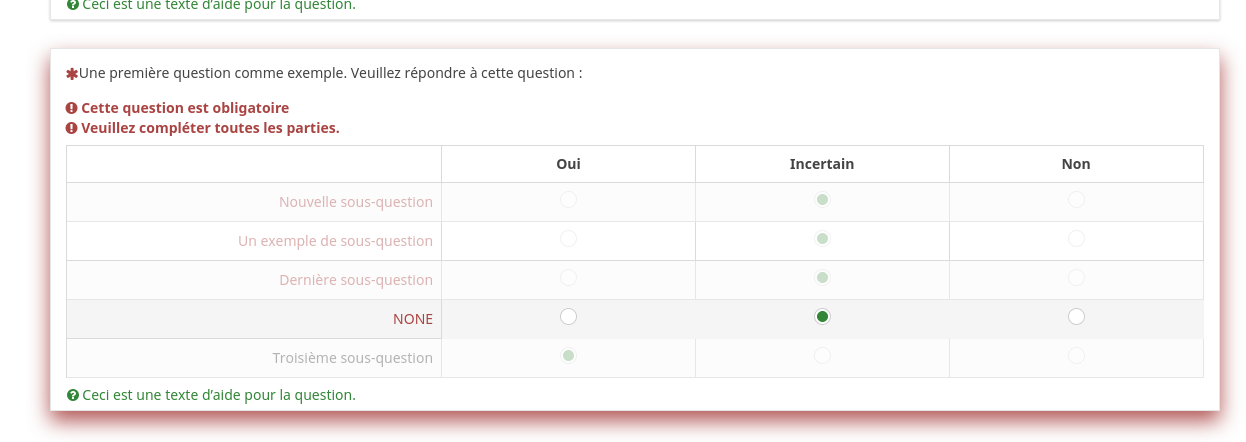Mark Oui for Dernière sous-question
Image resolution: width=1246 pixels, height=442 pixels.
[x=568, y=278]
